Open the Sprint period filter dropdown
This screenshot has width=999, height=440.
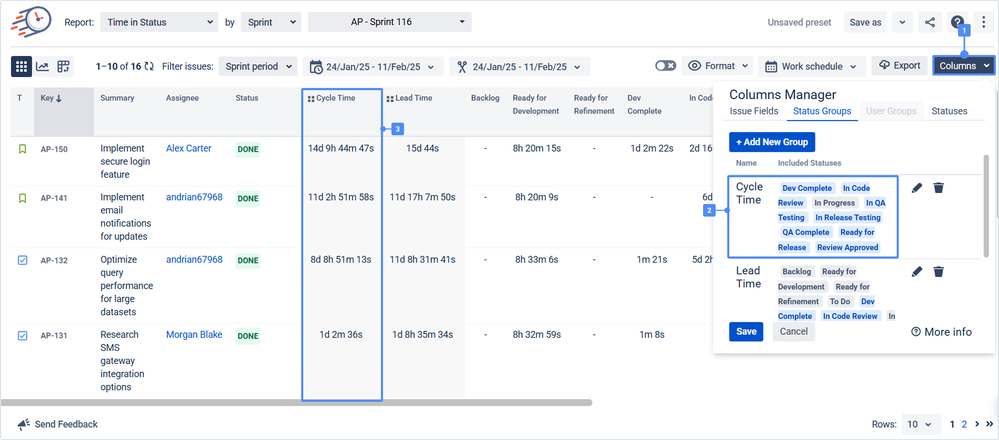[x=258, y=66]
